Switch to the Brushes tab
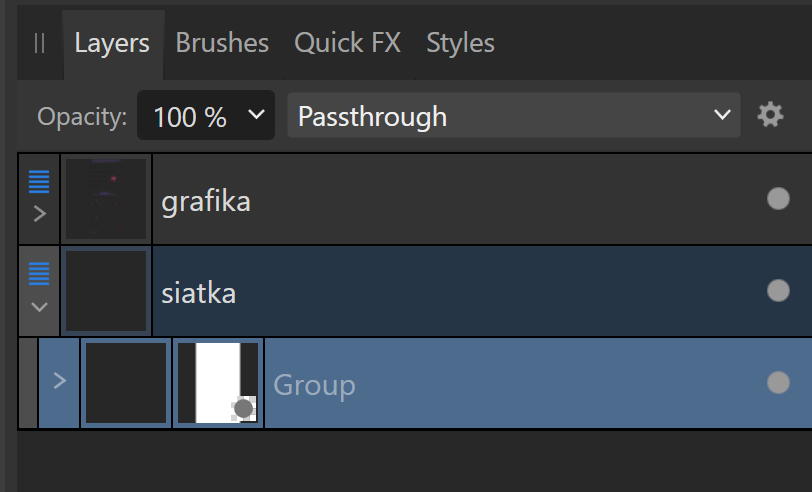The image size is (812, 492). coord(222,42)
